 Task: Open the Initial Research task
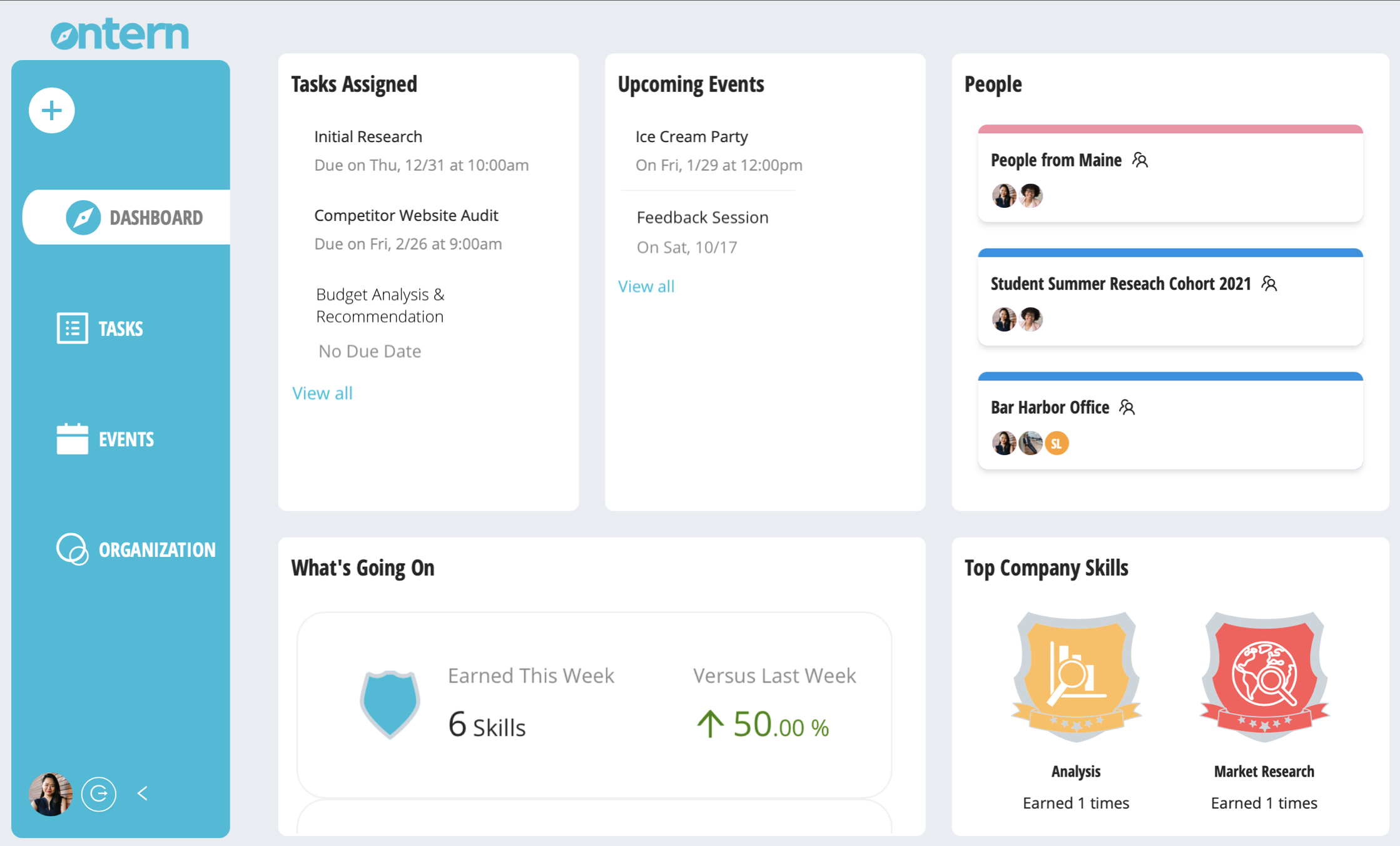[x=368, y=136]
